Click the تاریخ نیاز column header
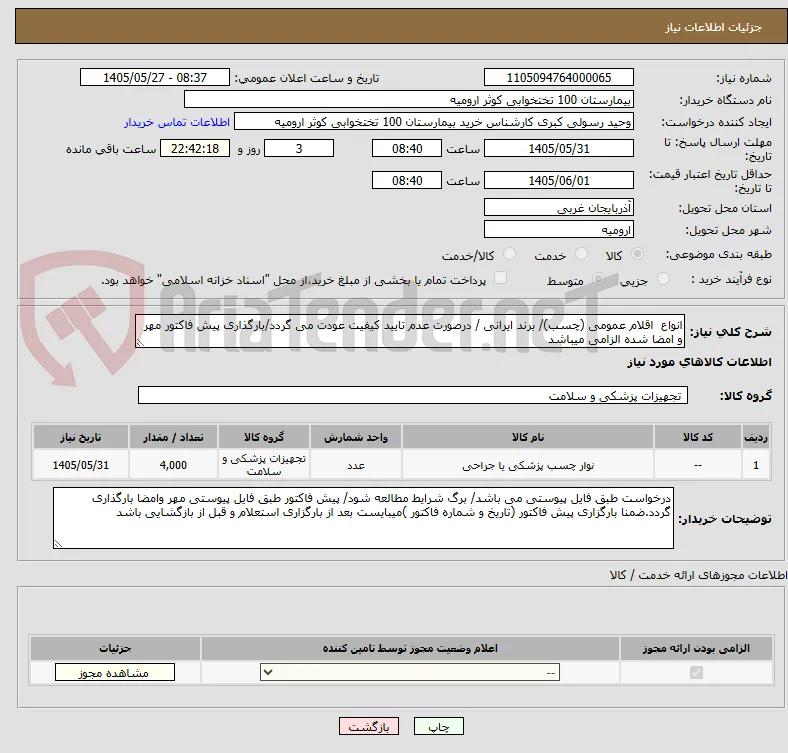 click(x=81, y=437)
